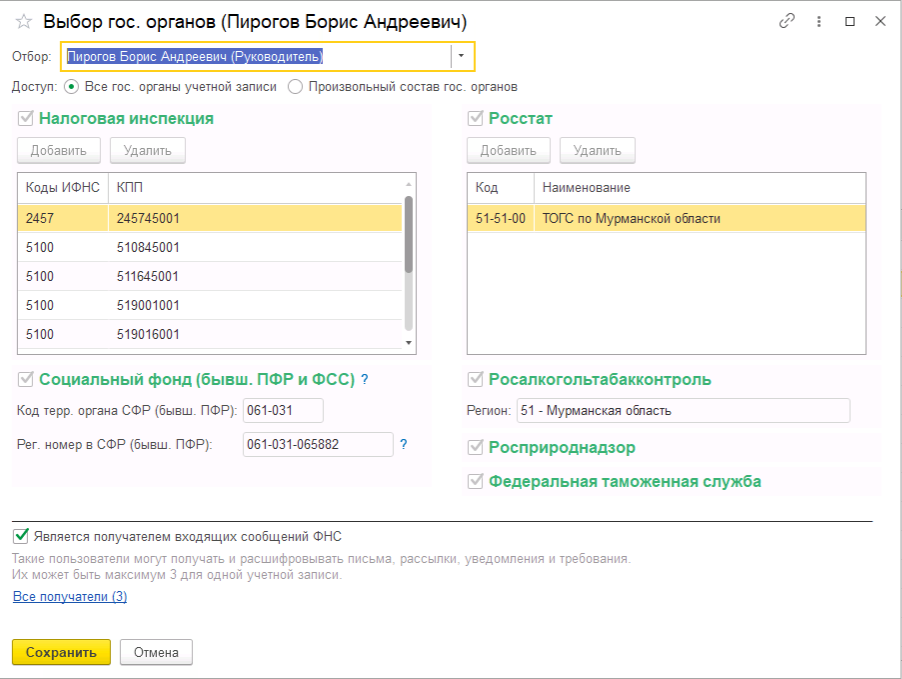Click the Отмена button
The image size is (902, 679).
click(156, 653)
